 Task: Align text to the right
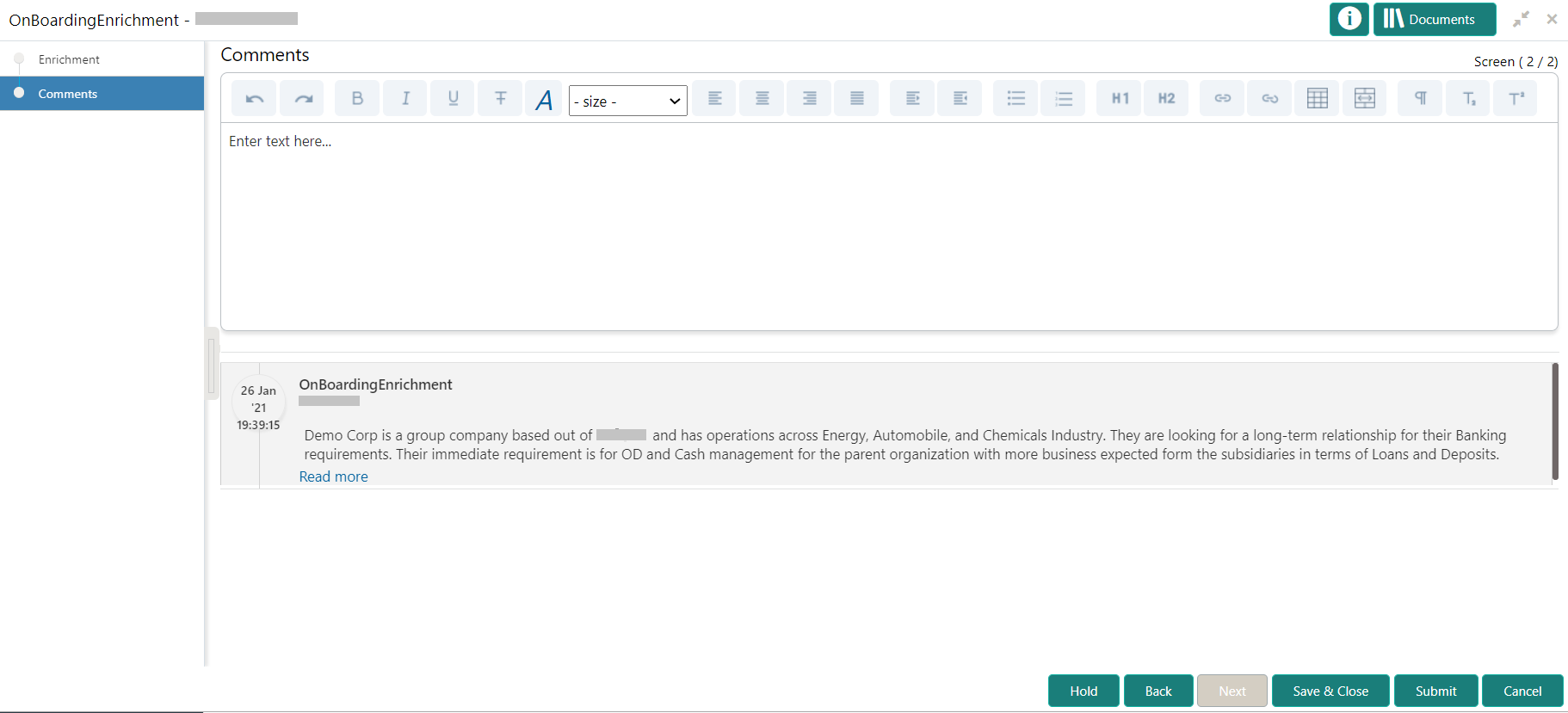click(809, 98)
